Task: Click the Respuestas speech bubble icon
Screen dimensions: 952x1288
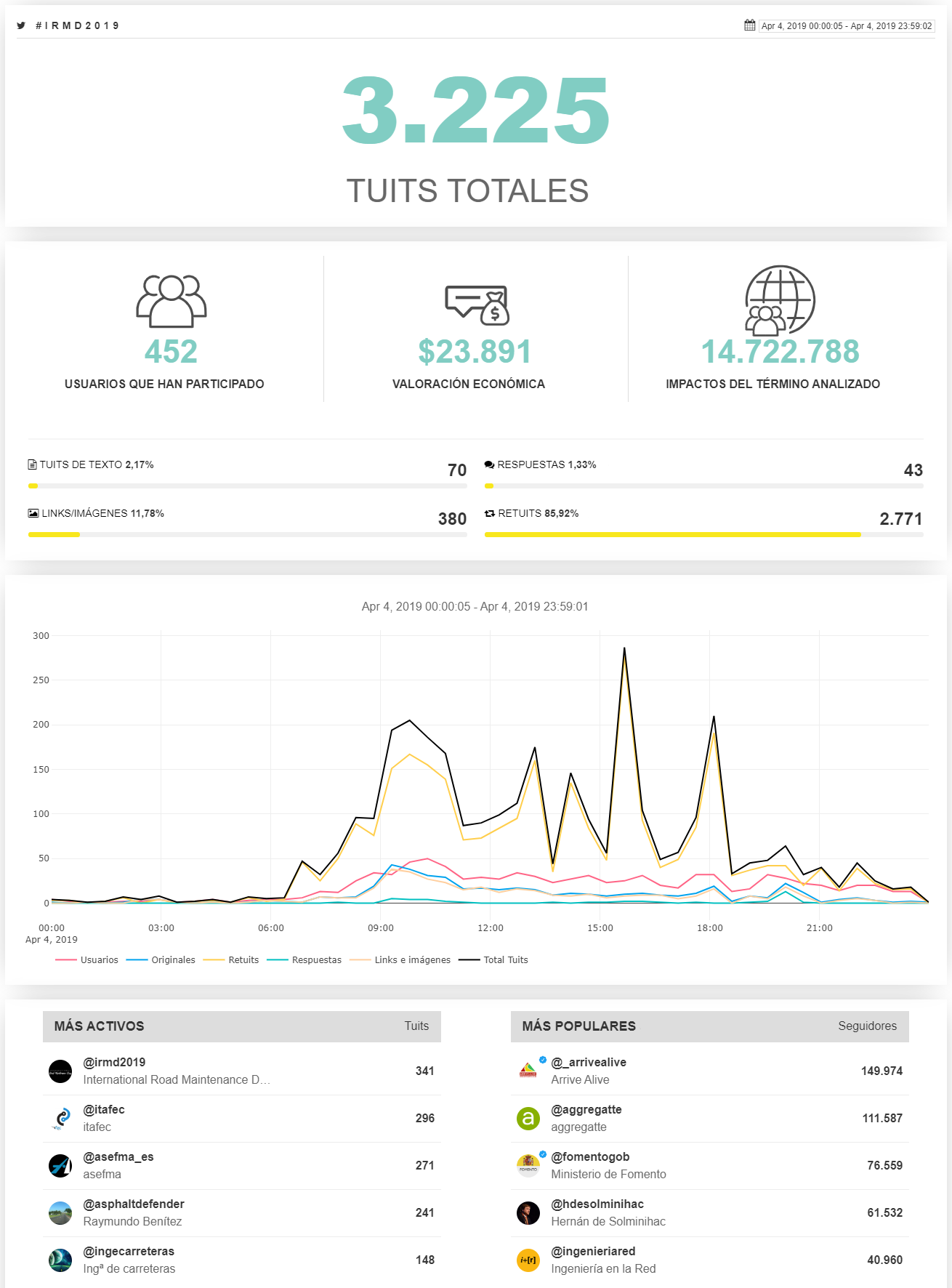Action: (x=489, y=464)
